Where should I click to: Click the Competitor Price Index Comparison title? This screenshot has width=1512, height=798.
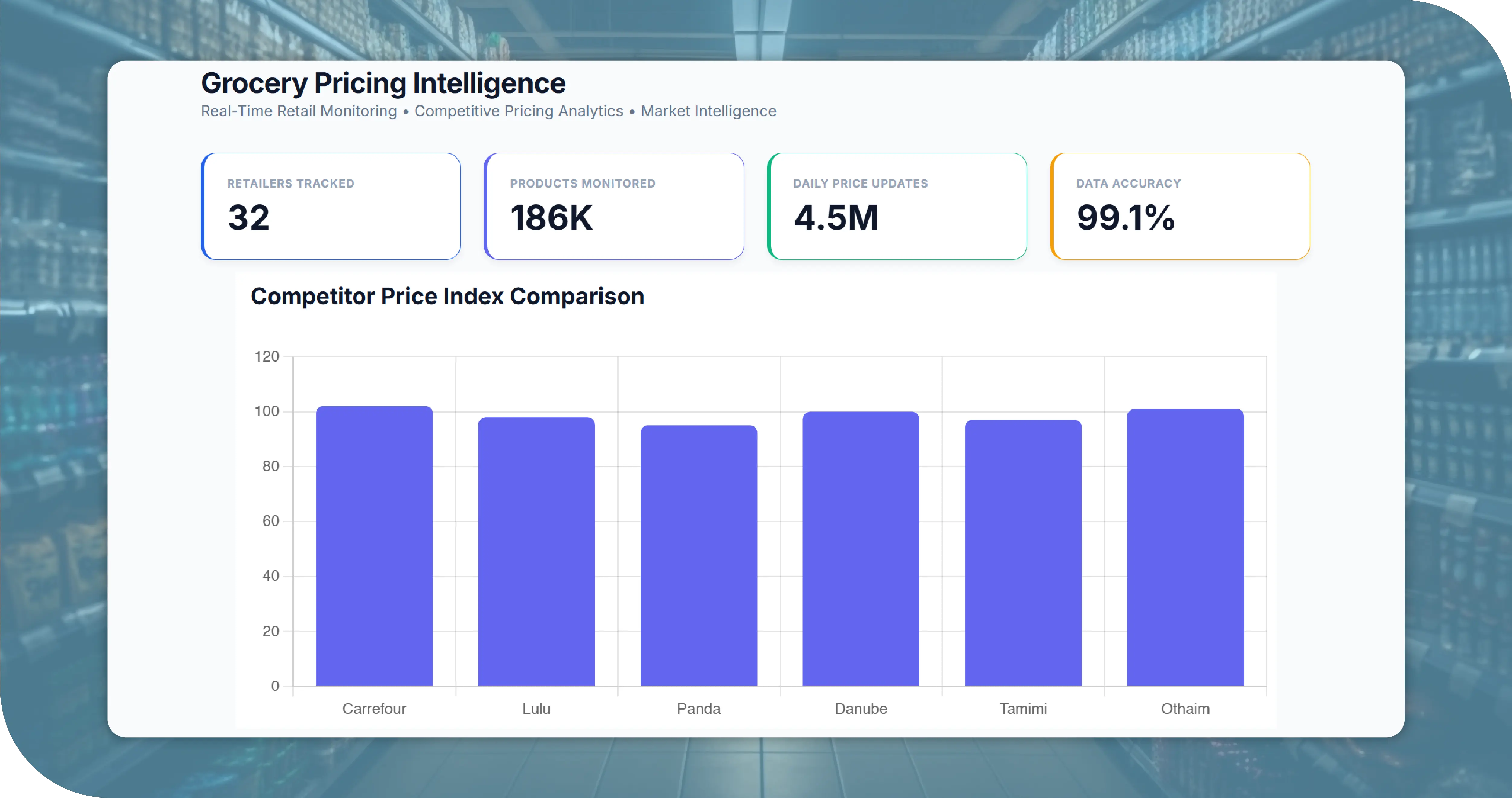(447, 296)
